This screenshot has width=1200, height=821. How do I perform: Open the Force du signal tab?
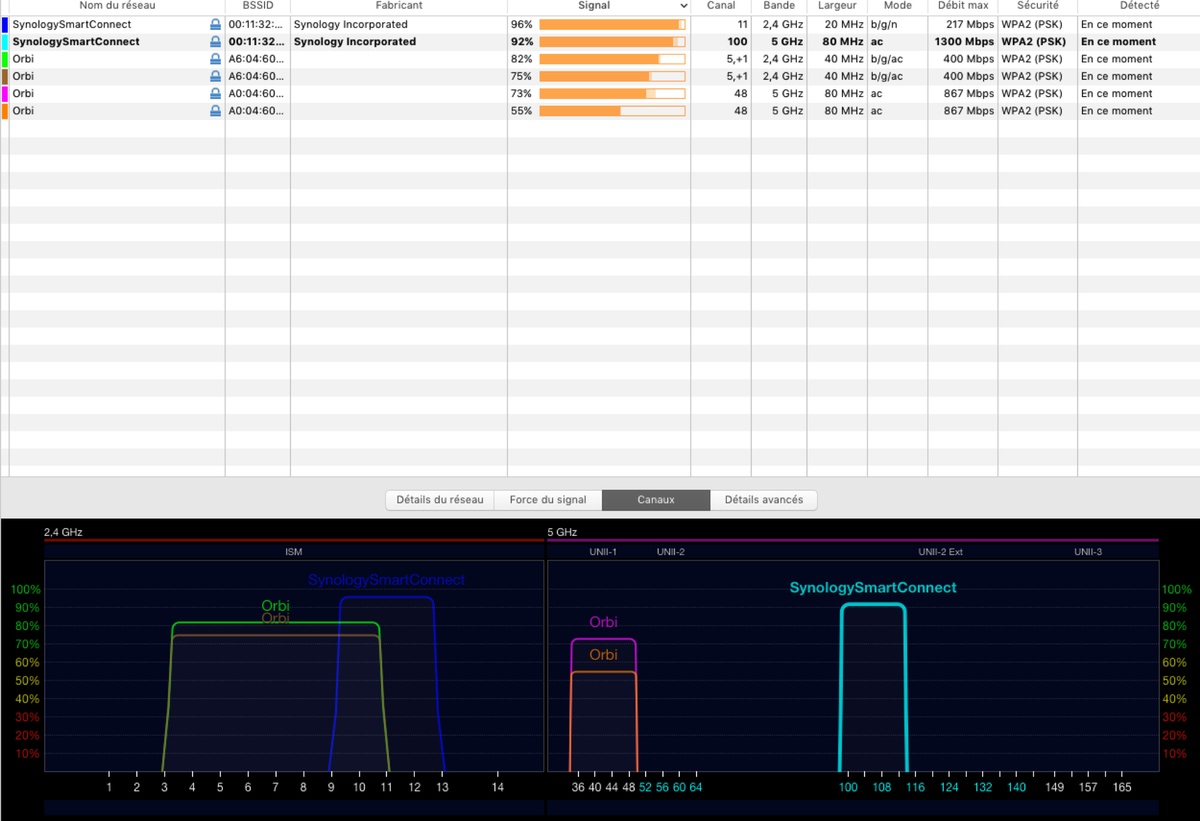pos(548,500)
